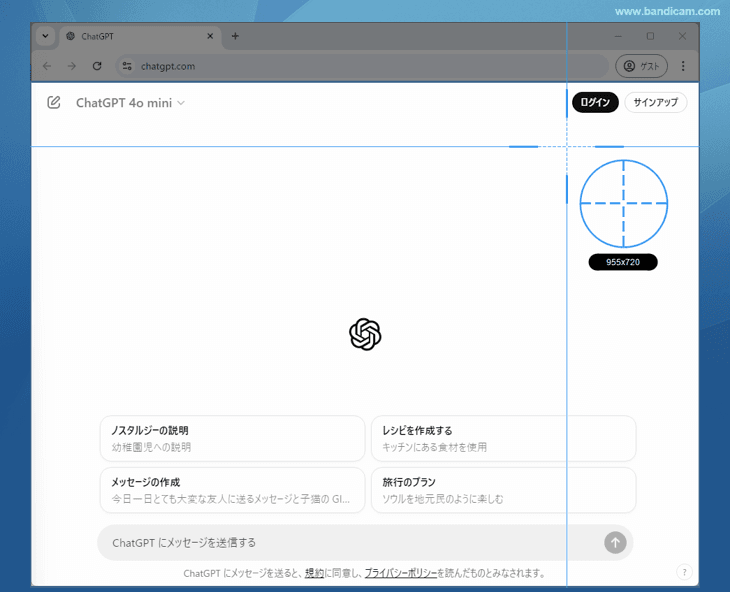Minimize the browser window
730x592 pixels.
click(618, 36)
